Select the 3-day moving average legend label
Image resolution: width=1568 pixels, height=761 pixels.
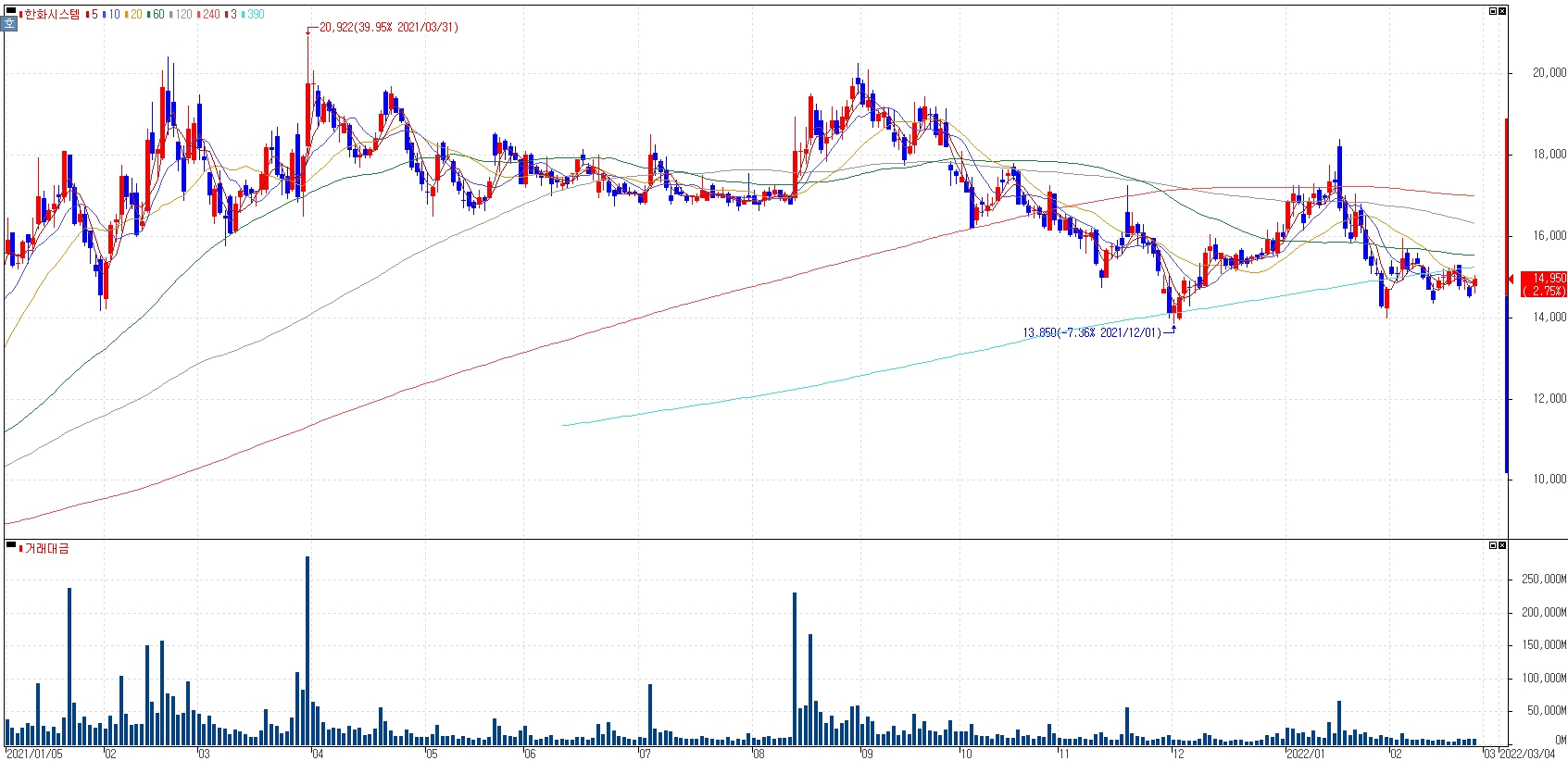232,14
